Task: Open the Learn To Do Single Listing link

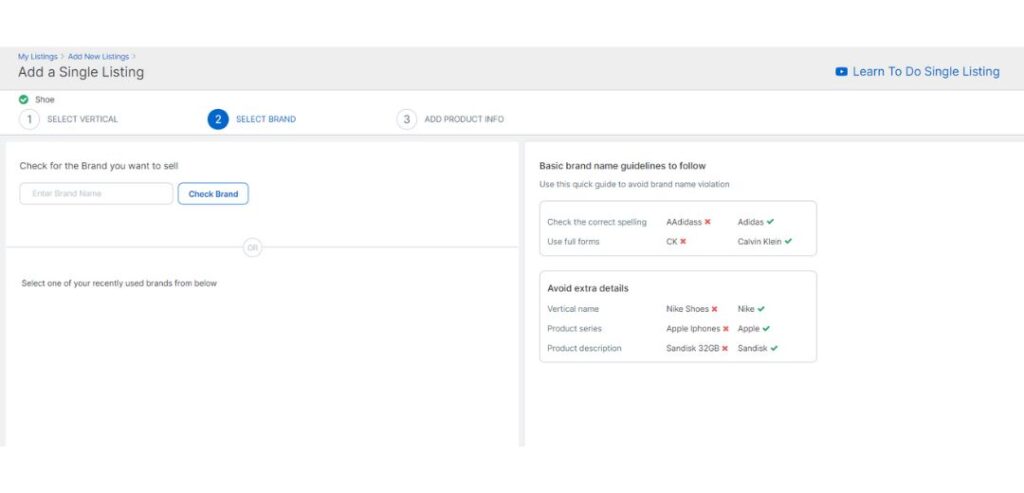Action: 925,72
